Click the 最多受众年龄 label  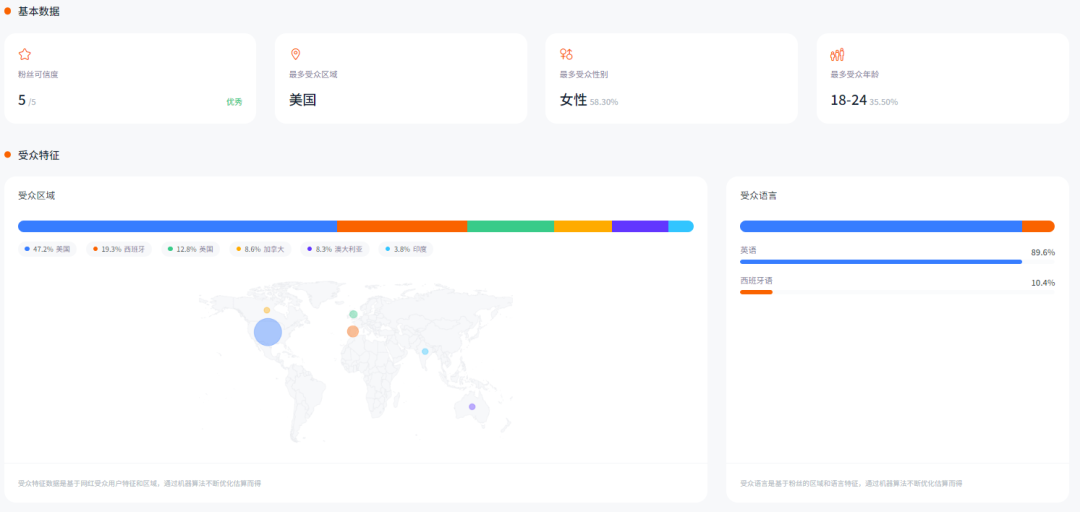tap(854, 74)
